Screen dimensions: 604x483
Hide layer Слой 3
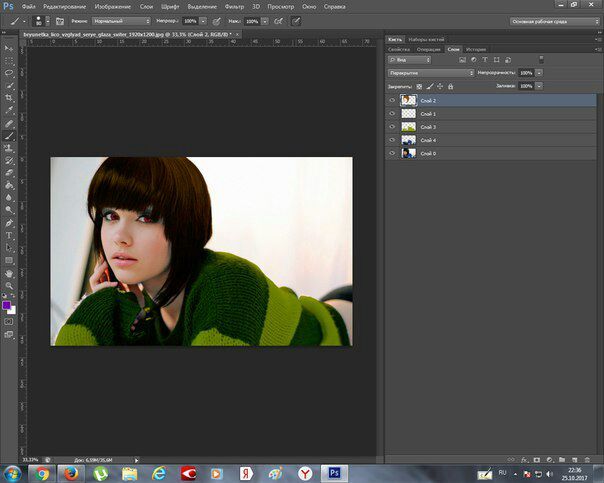(392, 127)
